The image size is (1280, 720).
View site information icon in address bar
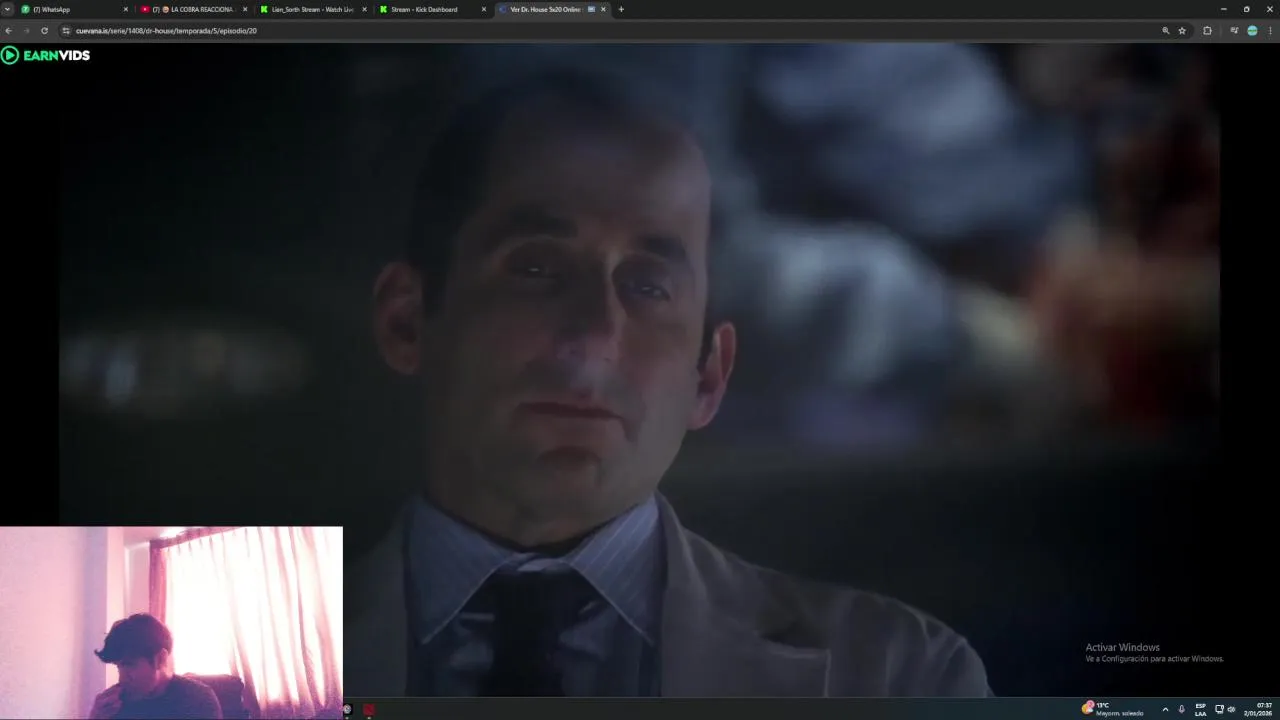66,31
